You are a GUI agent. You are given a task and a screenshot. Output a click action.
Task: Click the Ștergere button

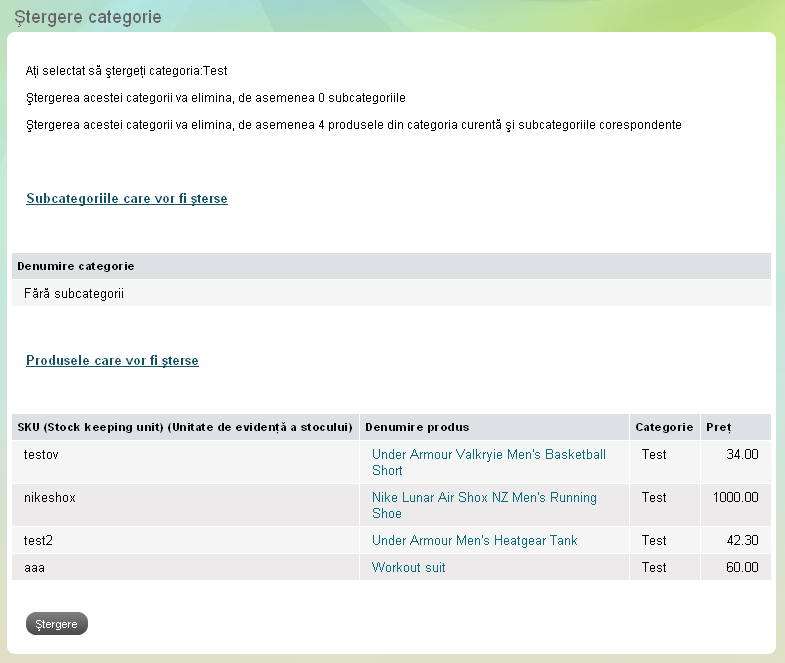pyautogui.click(x=56, y=624)
